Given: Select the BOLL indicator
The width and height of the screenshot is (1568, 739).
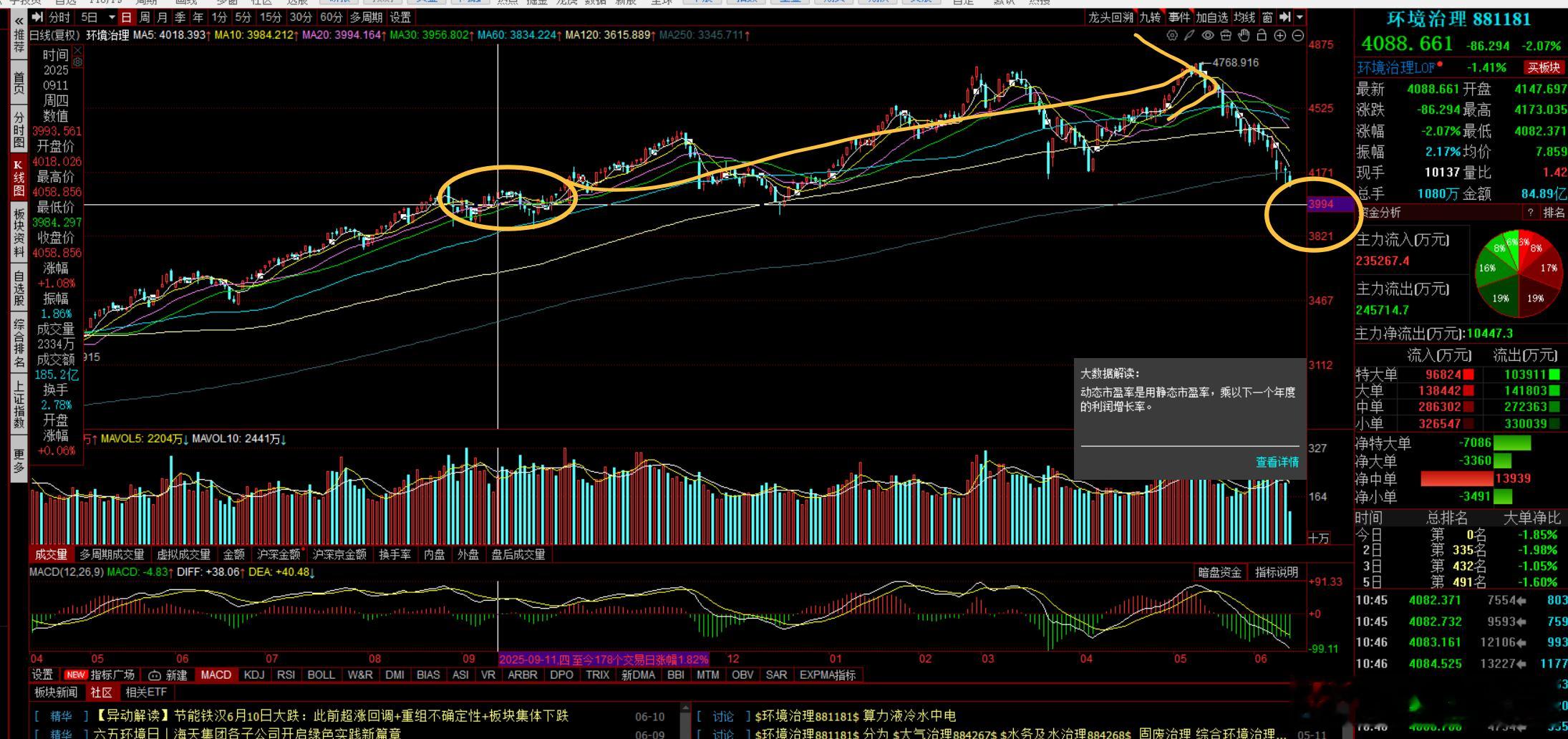Looking at the screenshot, I should (x=321, y=675).
